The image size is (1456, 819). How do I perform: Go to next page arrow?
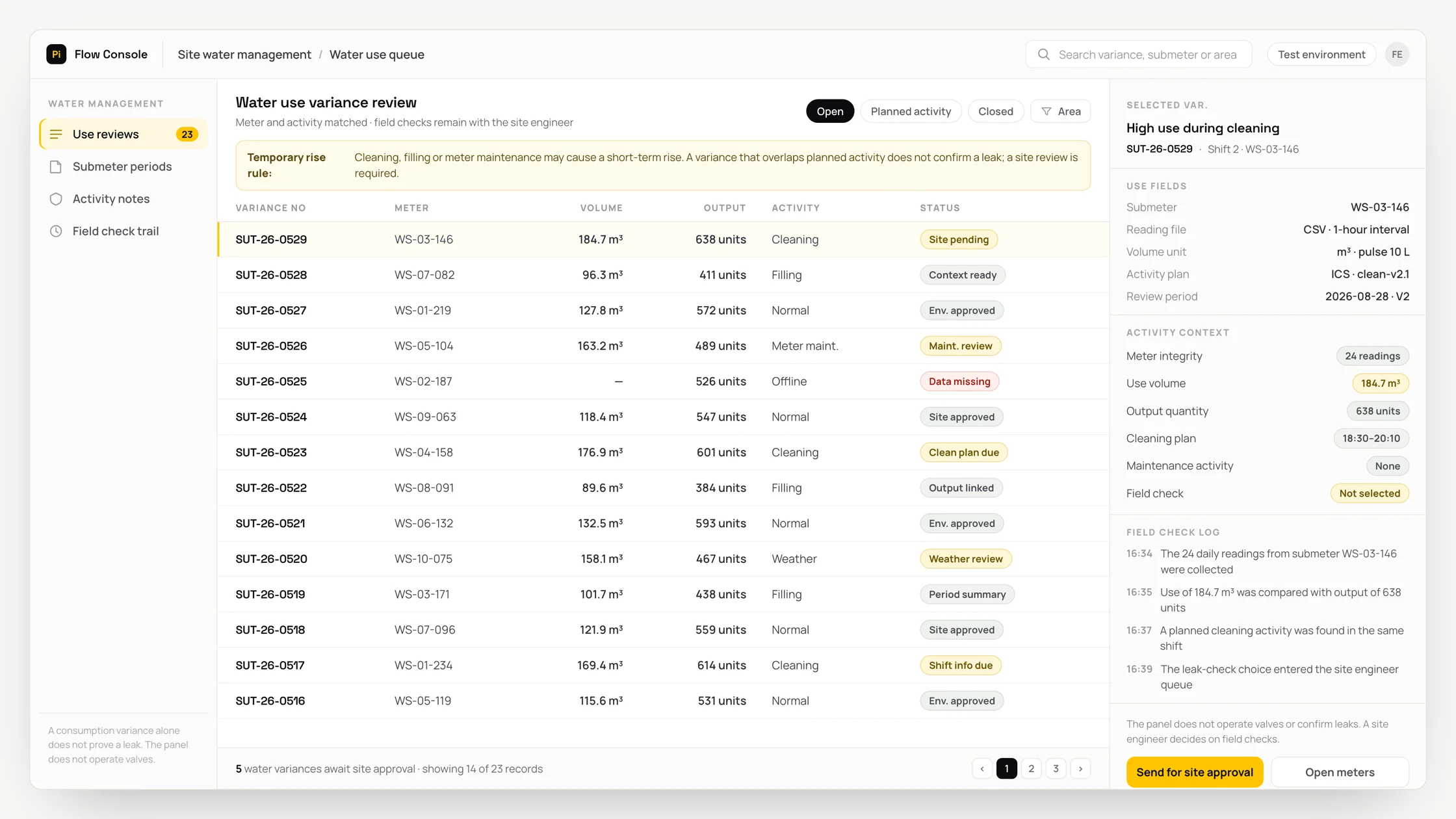click(1081, 769)
